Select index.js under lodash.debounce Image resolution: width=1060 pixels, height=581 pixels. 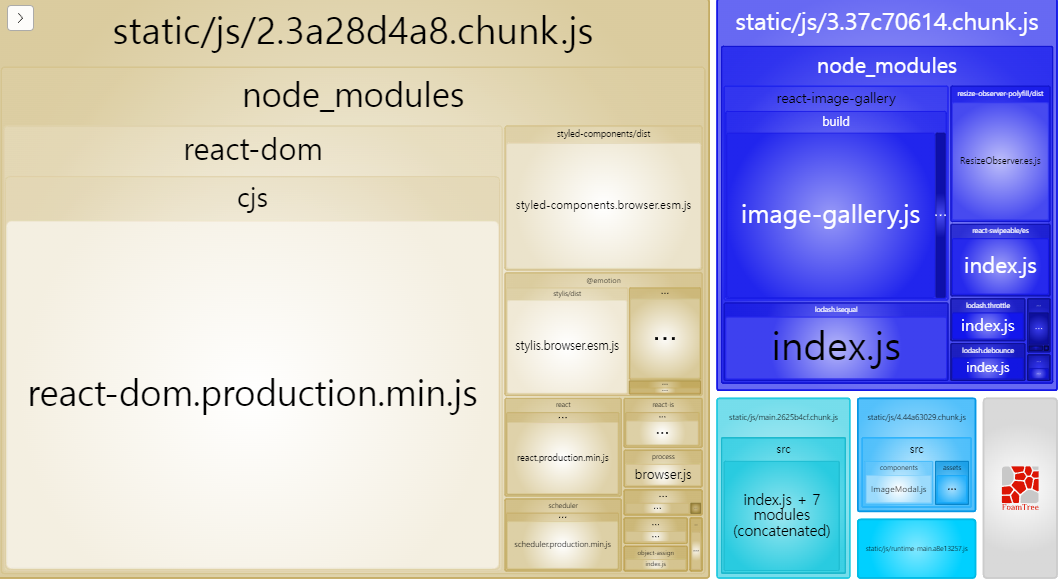point(988,368)
